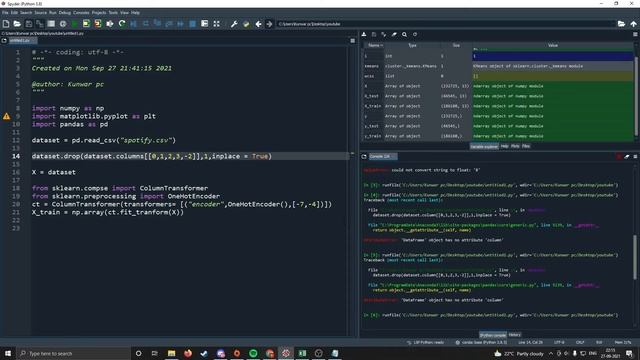The height and width of the screenshot is (360, 640).
Task: Go forward using the right arrow icon
Action: [269, 24]
